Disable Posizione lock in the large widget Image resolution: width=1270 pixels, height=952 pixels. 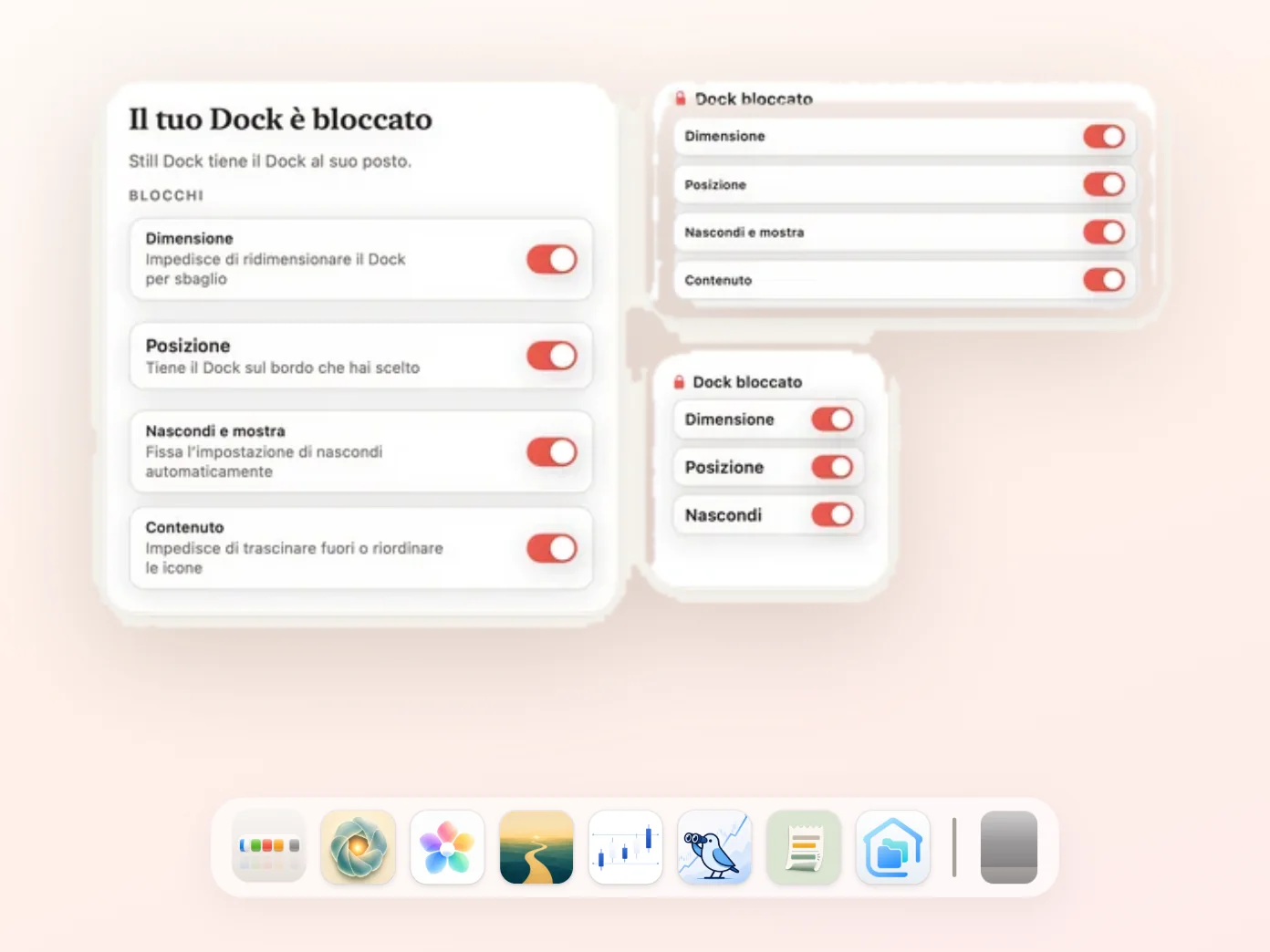click(x=552, y=356)
